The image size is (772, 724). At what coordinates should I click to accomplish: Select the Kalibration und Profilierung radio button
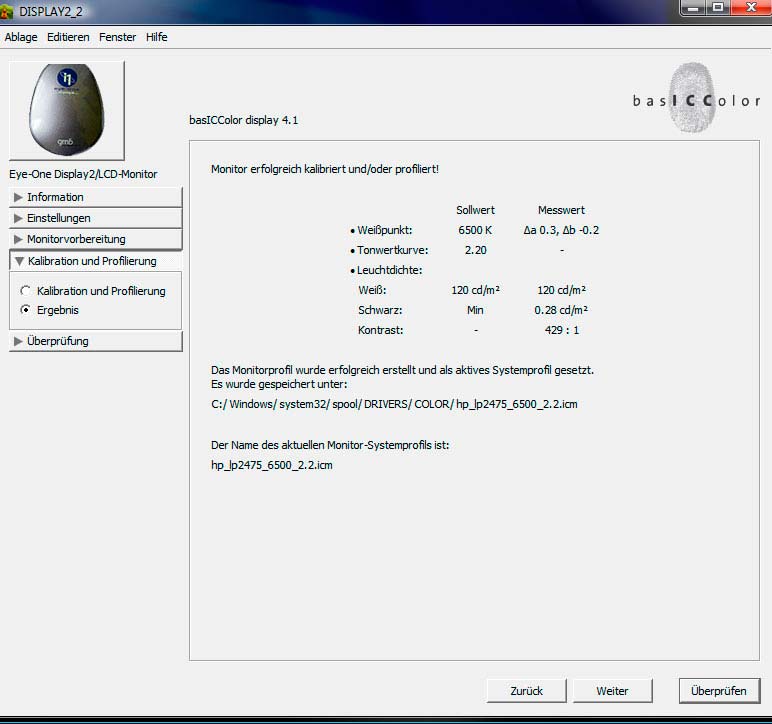[x=26, y=291]
